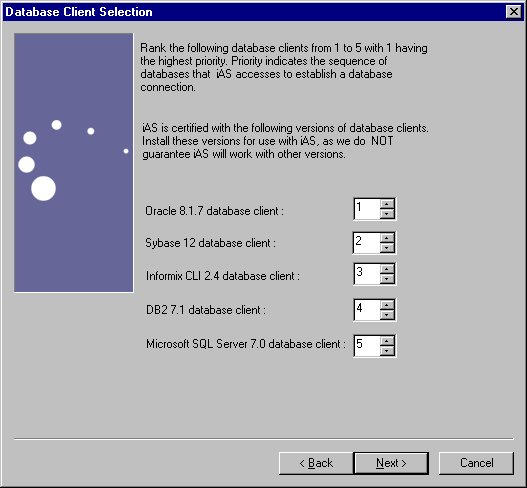The image size is (527, 488).
Task: Close the Database Client Selection dialog
Action: [514, 12]
